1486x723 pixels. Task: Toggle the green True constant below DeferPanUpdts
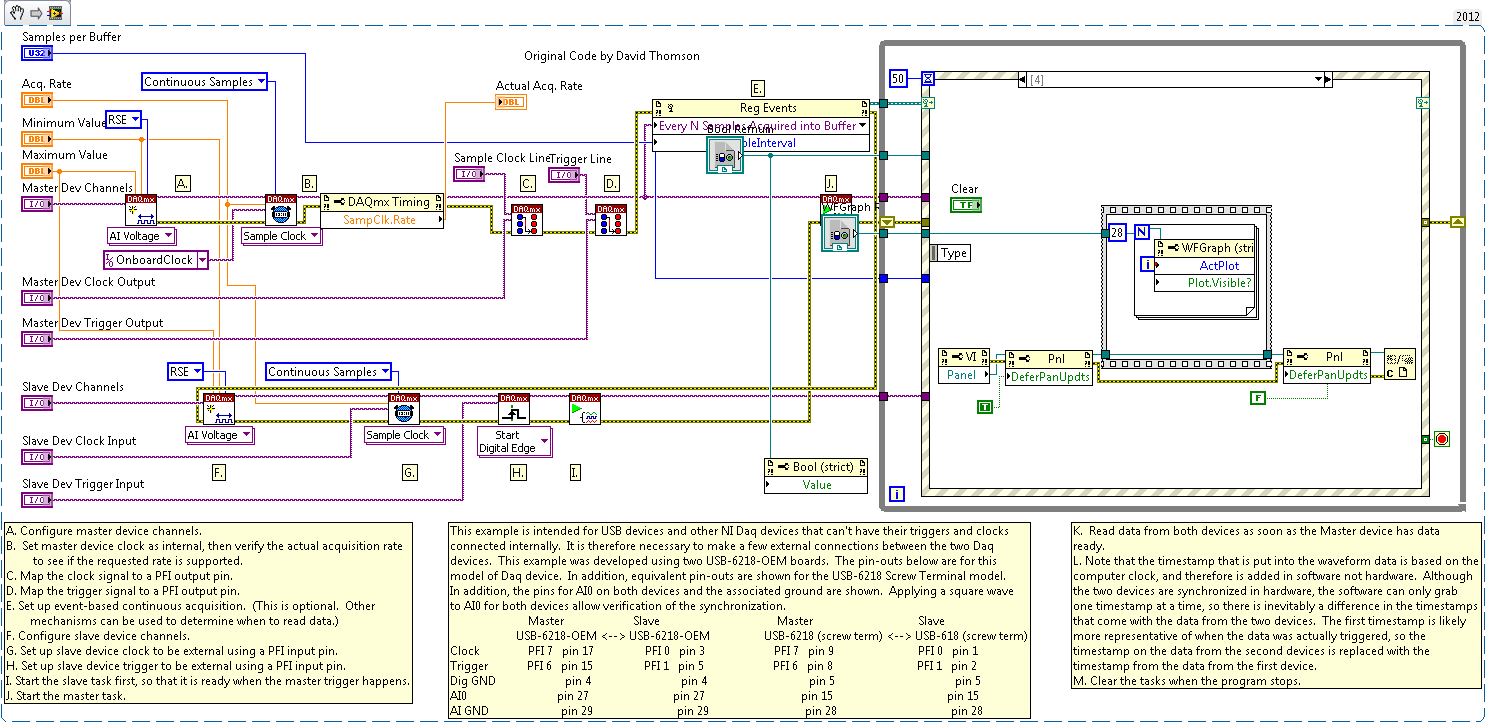(x=985, y=408)
